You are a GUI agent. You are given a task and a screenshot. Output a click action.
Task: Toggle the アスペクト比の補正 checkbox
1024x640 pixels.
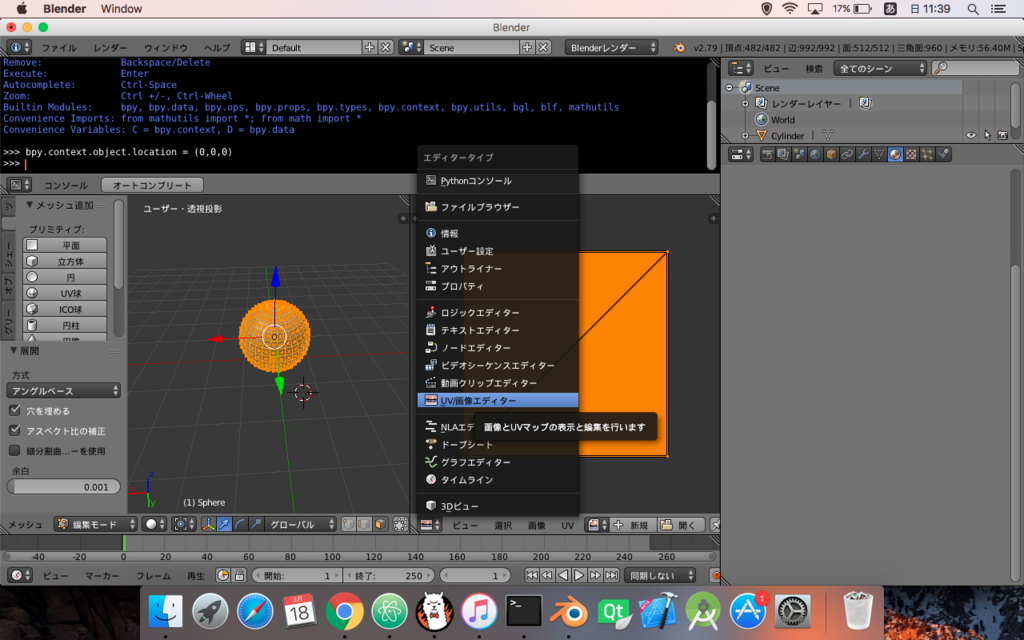tap(14, 430)
